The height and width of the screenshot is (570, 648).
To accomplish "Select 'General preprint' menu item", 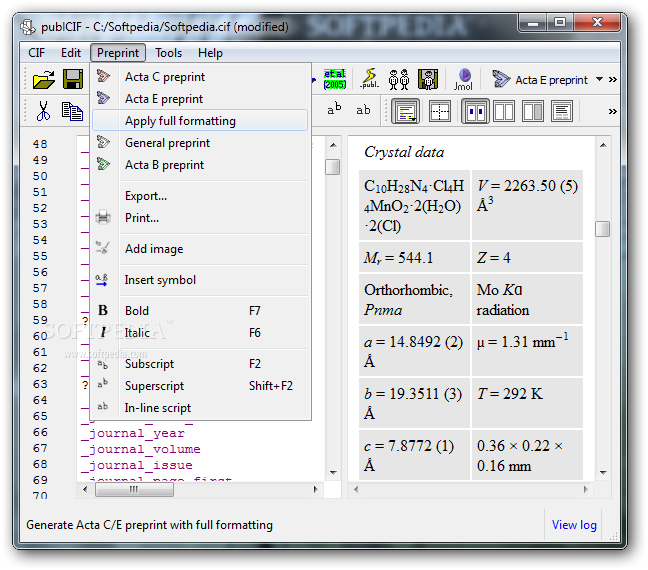I will point(200,143).
